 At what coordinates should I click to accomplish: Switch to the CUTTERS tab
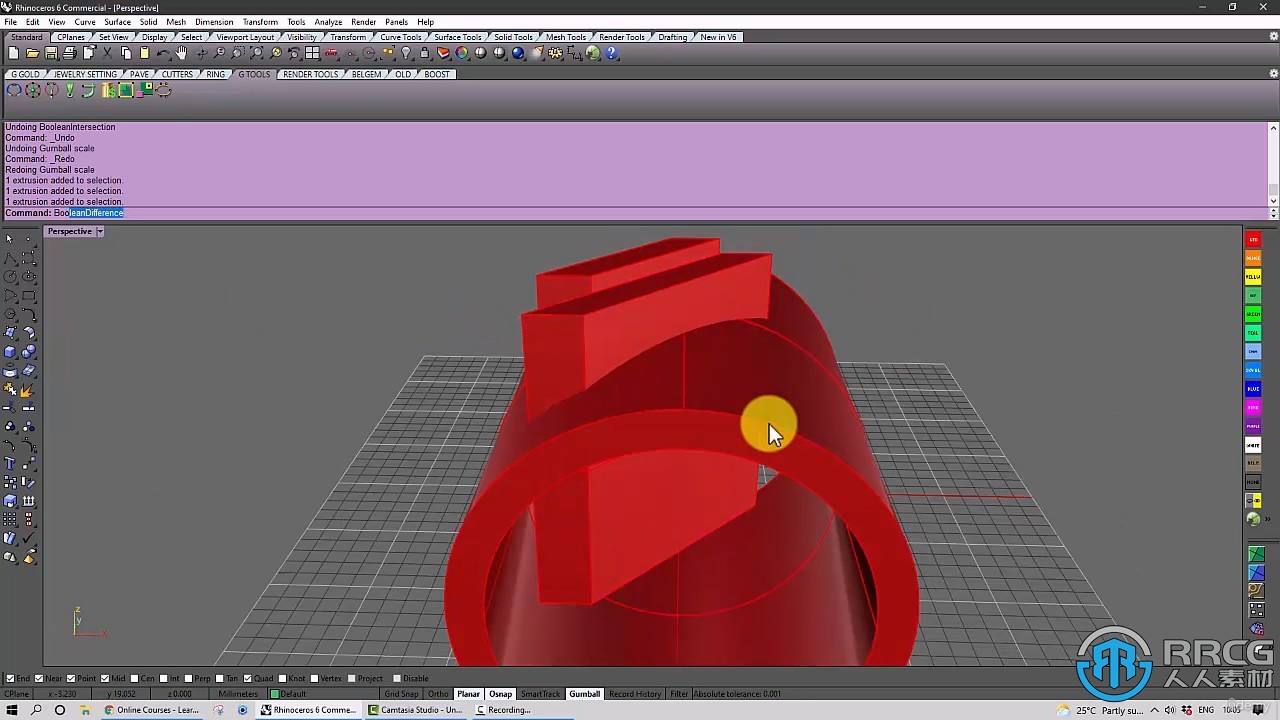pyautogui.click(x=177, y=74)
